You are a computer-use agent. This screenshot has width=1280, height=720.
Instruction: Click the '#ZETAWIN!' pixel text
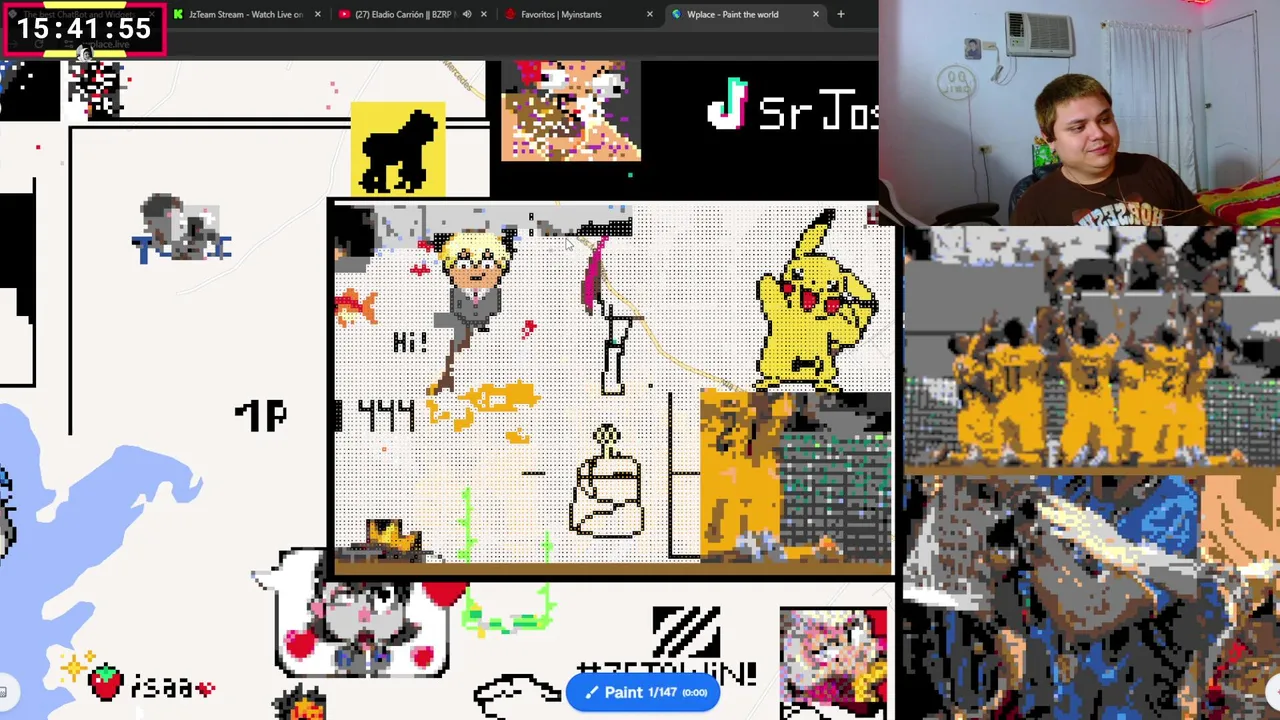coord(666,673)
